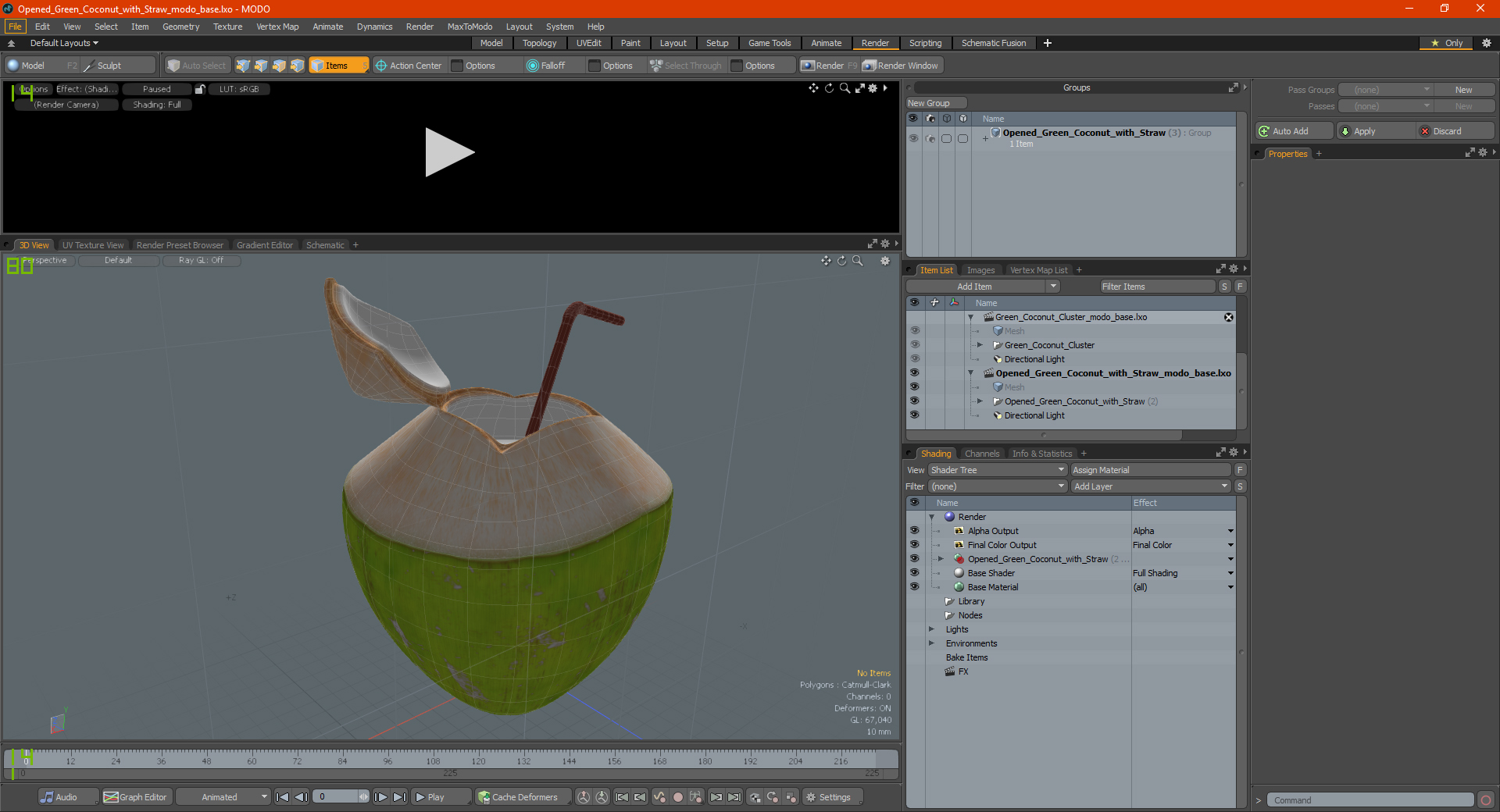Image resolution: width=1500 pixels, height=812 pixels.
Task: Close the Green_Coconut_Cluster scene with the X icon
Action: (x=1229, y=317)
